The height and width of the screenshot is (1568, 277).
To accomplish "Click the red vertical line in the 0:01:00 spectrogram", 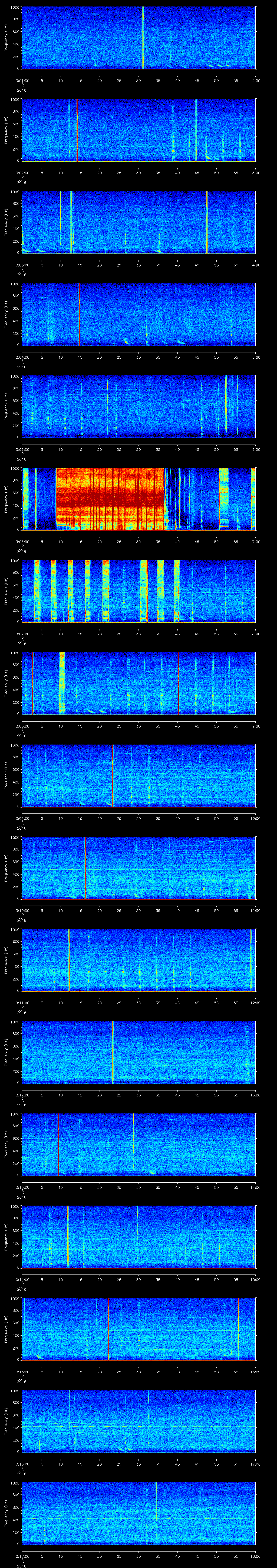I will point(143,38).
